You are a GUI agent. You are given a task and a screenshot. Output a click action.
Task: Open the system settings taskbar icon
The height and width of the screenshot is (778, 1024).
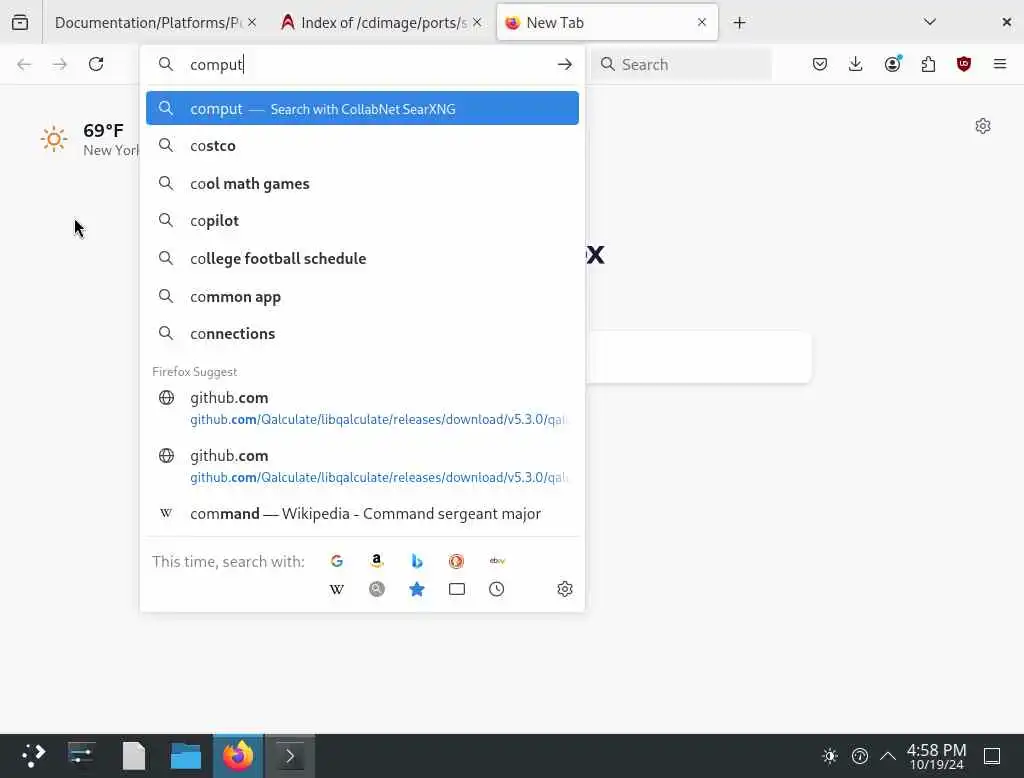[x=81, y=756]
